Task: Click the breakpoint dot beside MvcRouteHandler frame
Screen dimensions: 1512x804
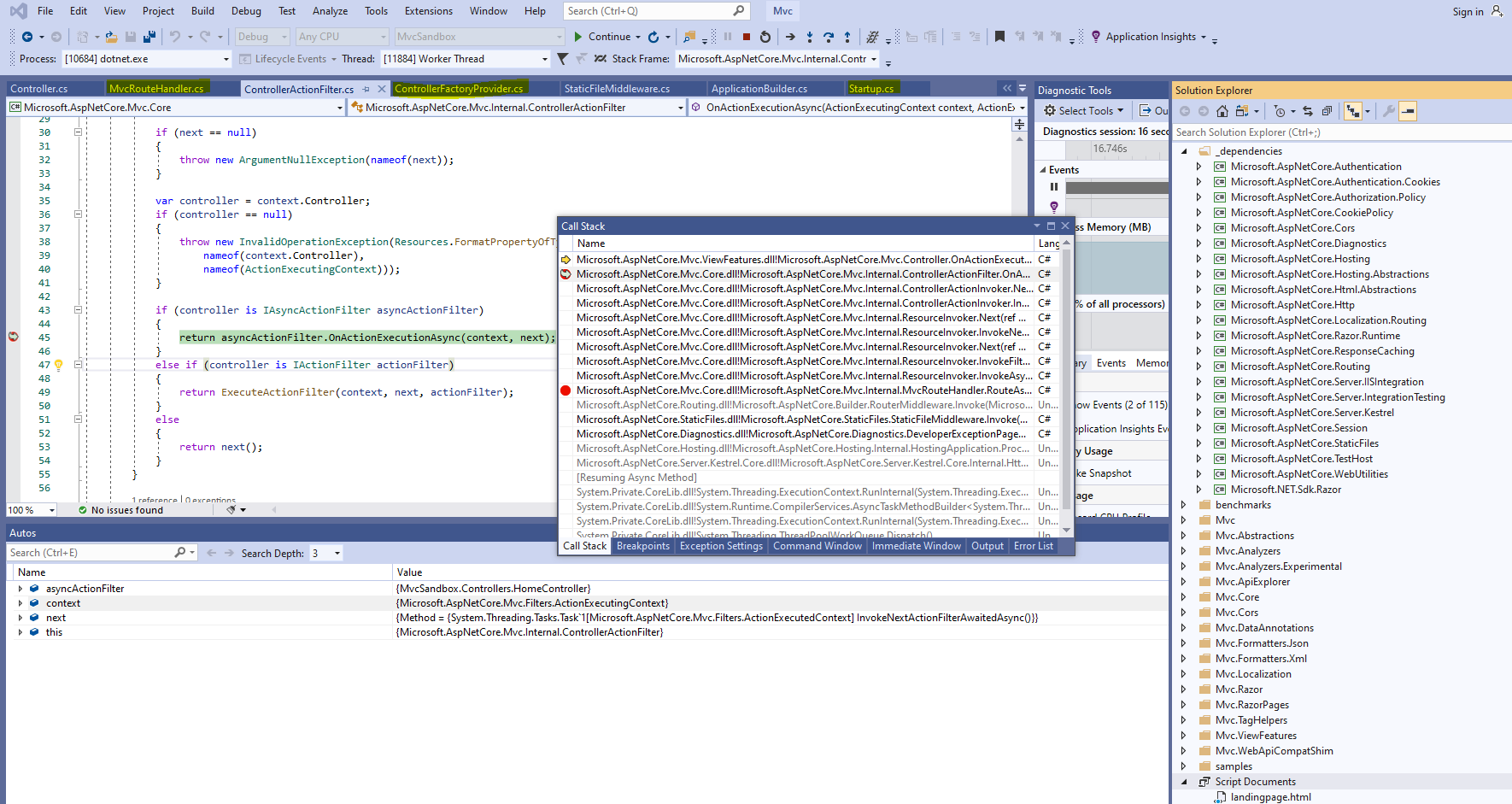Action: [x=566, y=390]
